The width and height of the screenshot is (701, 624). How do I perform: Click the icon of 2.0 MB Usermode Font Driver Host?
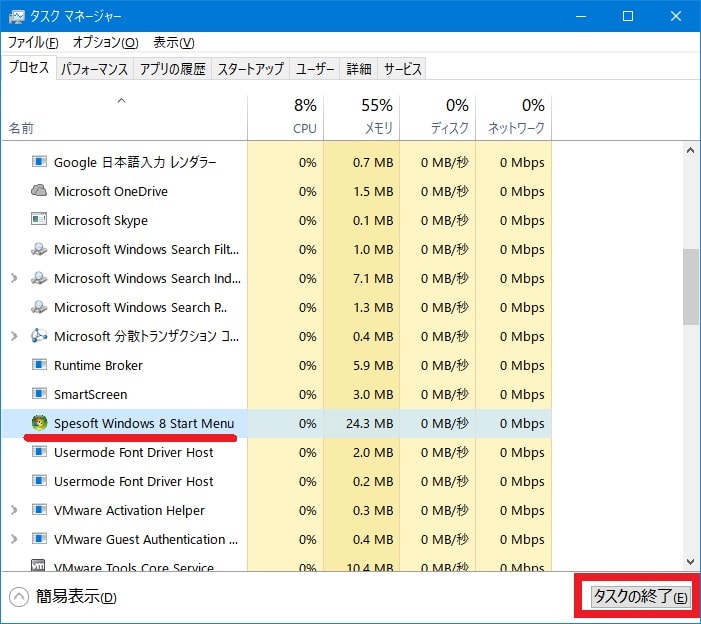39,451
